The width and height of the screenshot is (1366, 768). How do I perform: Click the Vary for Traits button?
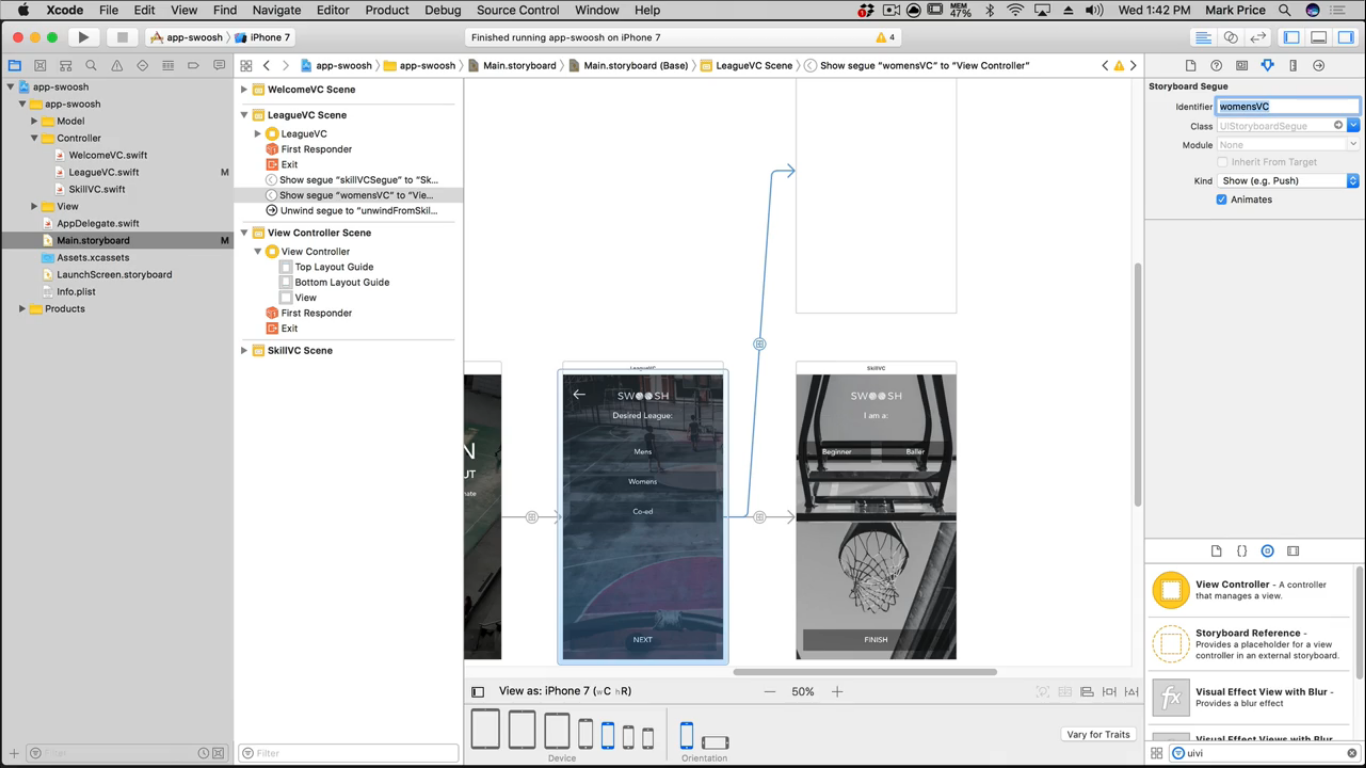(x=1098, y=735)
